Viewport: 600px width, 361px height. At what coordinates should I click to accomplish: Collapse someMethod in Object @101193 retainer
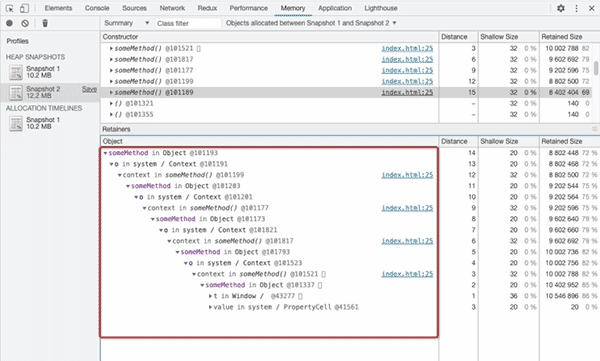coord(105,153)
